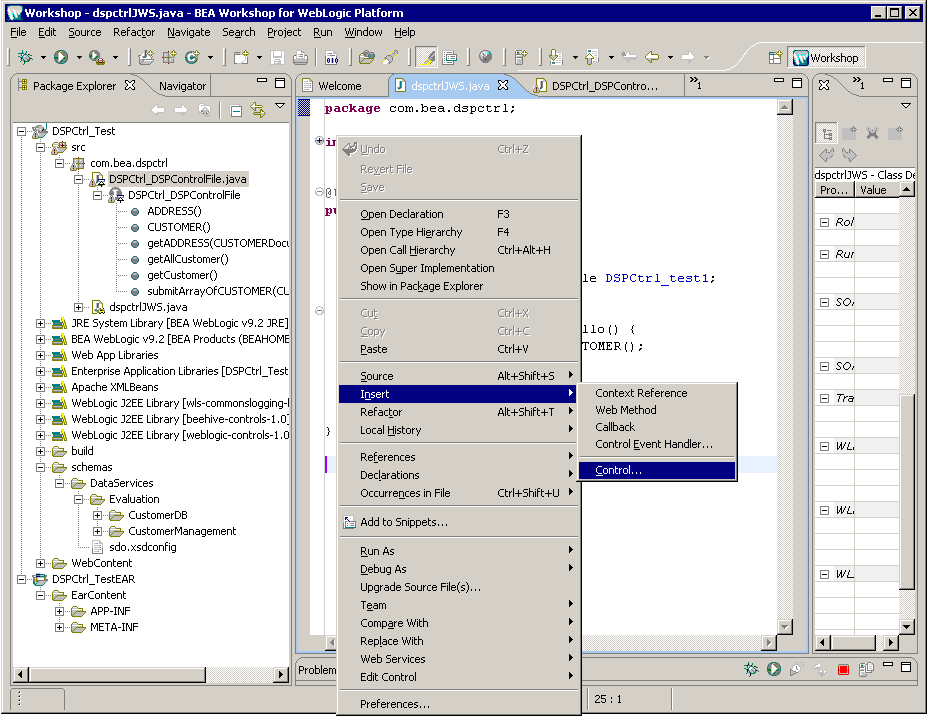
Task: Choose Web Method in Insert submenu
Action: [657, 410]
